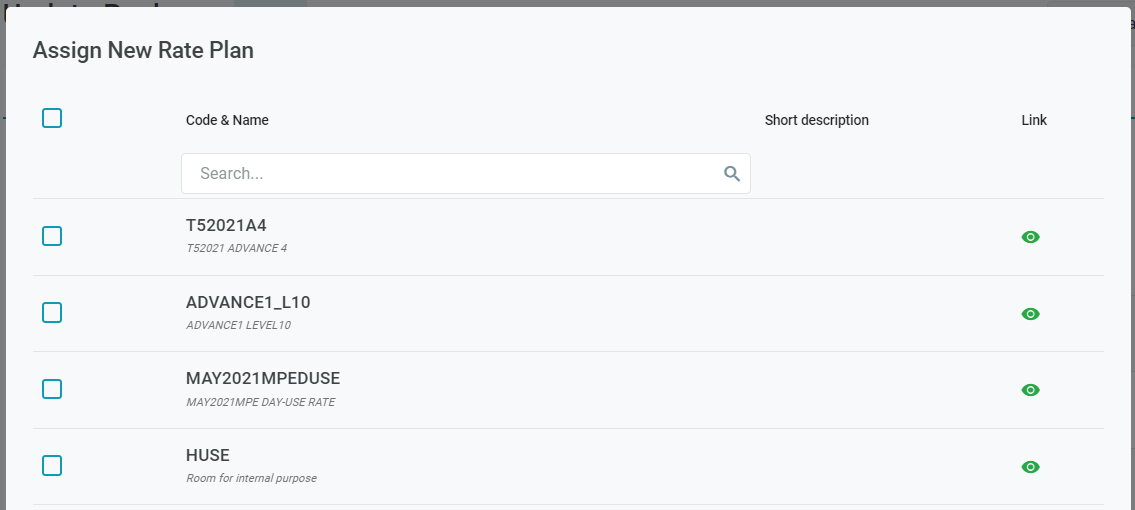
Task: Click the MAY2021MPEDUSE plan title
Action: tap(263, 378)
